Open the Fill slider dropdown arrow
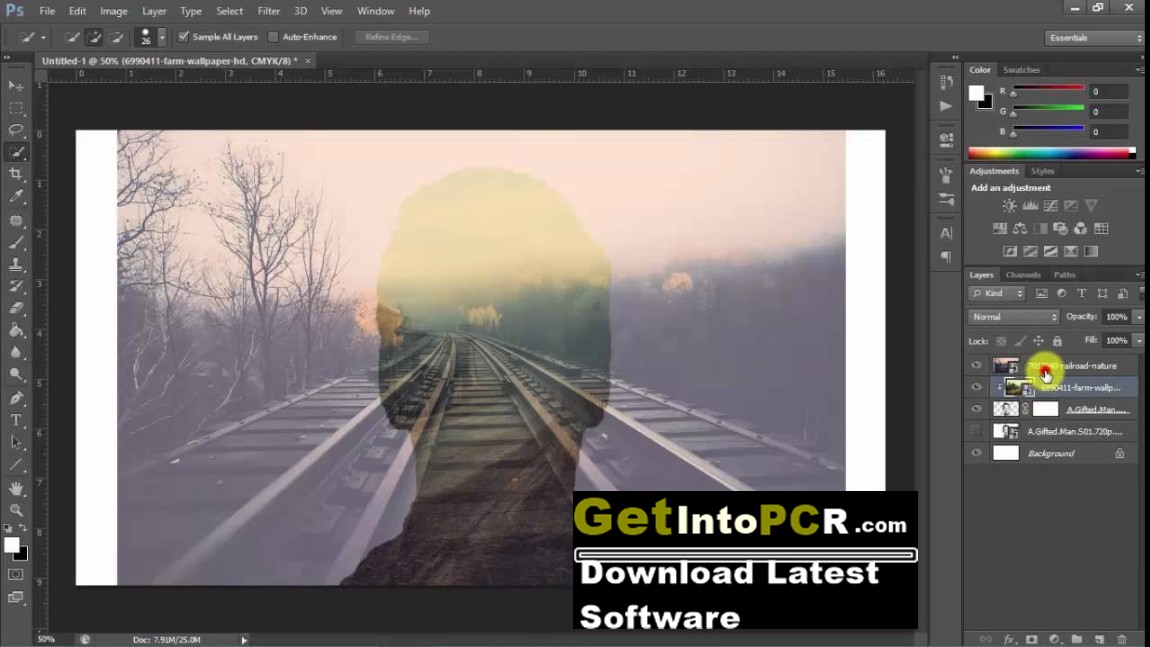1150x647 pixels. pyautogui.click(x=1138, y=340)
